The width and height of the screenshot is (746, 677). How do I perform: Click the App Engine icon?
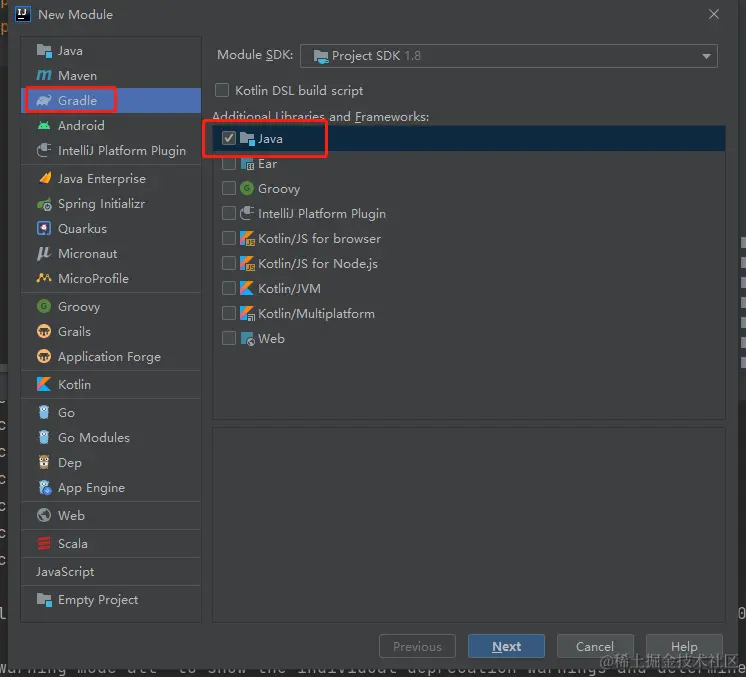(44, 487)
